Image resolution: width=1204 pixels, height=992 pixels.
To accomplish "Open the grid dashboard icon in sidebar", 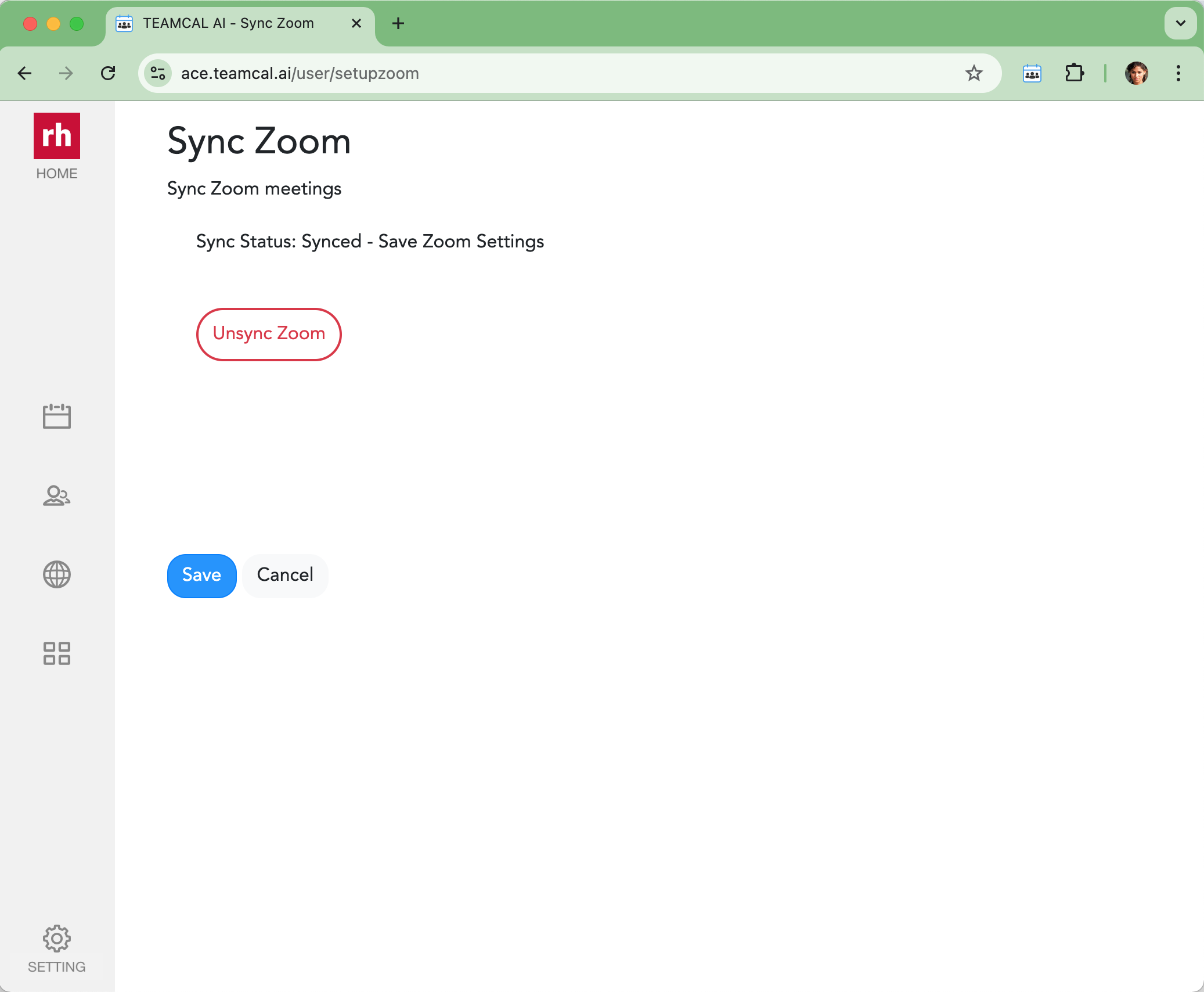I will pos(57,653).
